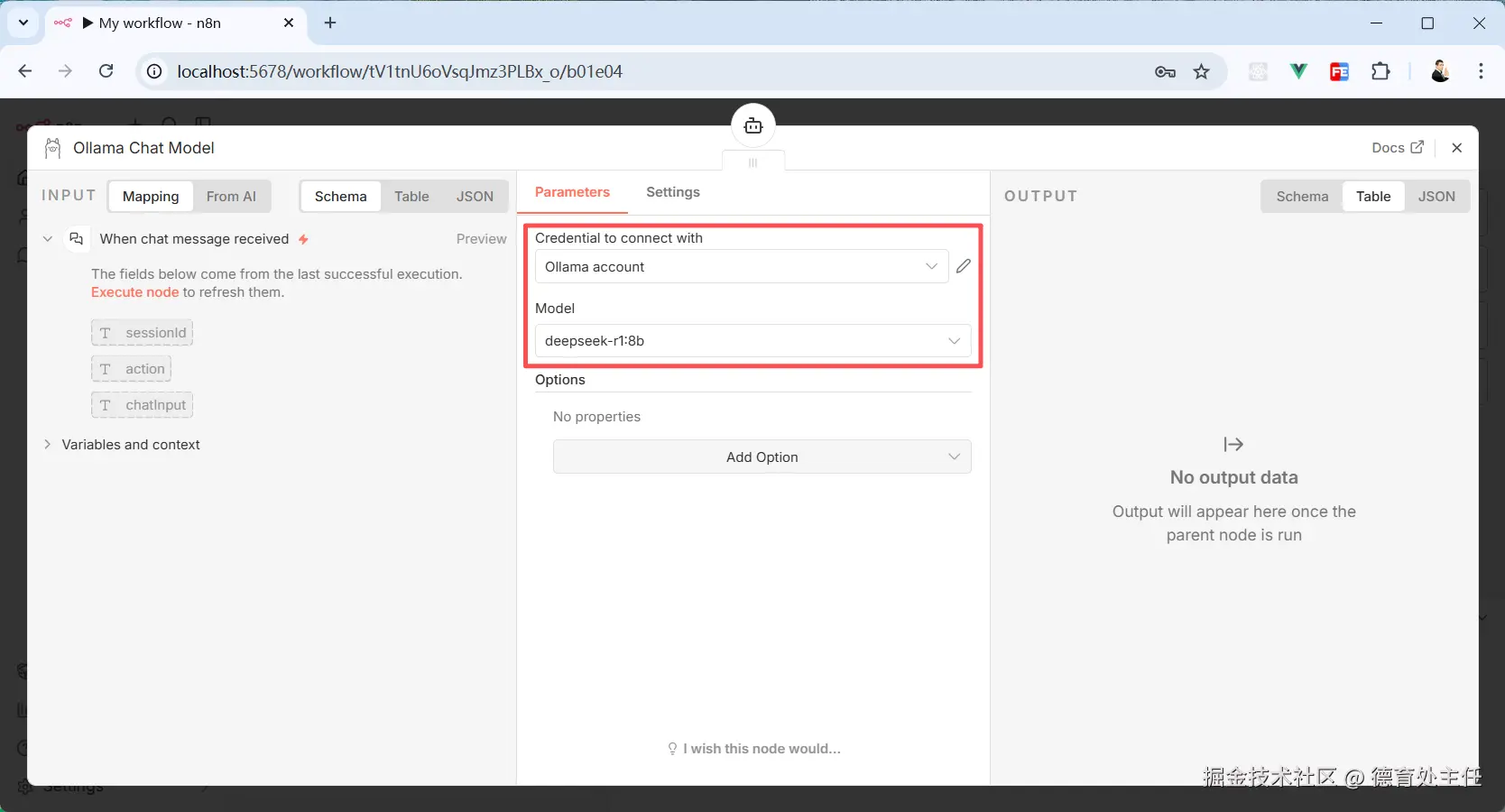
Task: Maximize the browser window
Action: [1427, 23]
